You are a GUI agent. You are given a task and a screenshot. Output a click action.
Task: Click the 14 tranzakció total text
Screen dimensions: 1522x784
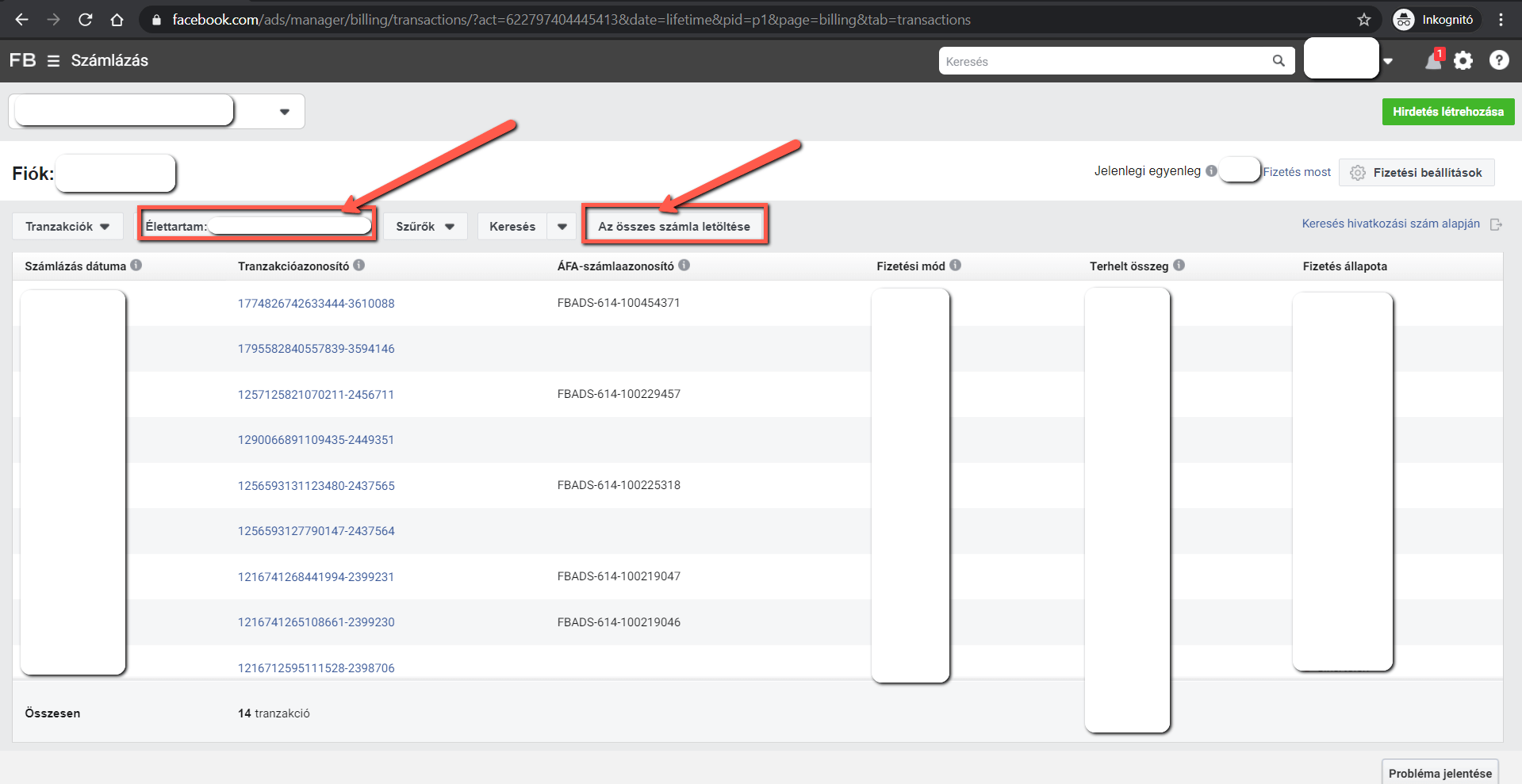(x=274, y=713)
